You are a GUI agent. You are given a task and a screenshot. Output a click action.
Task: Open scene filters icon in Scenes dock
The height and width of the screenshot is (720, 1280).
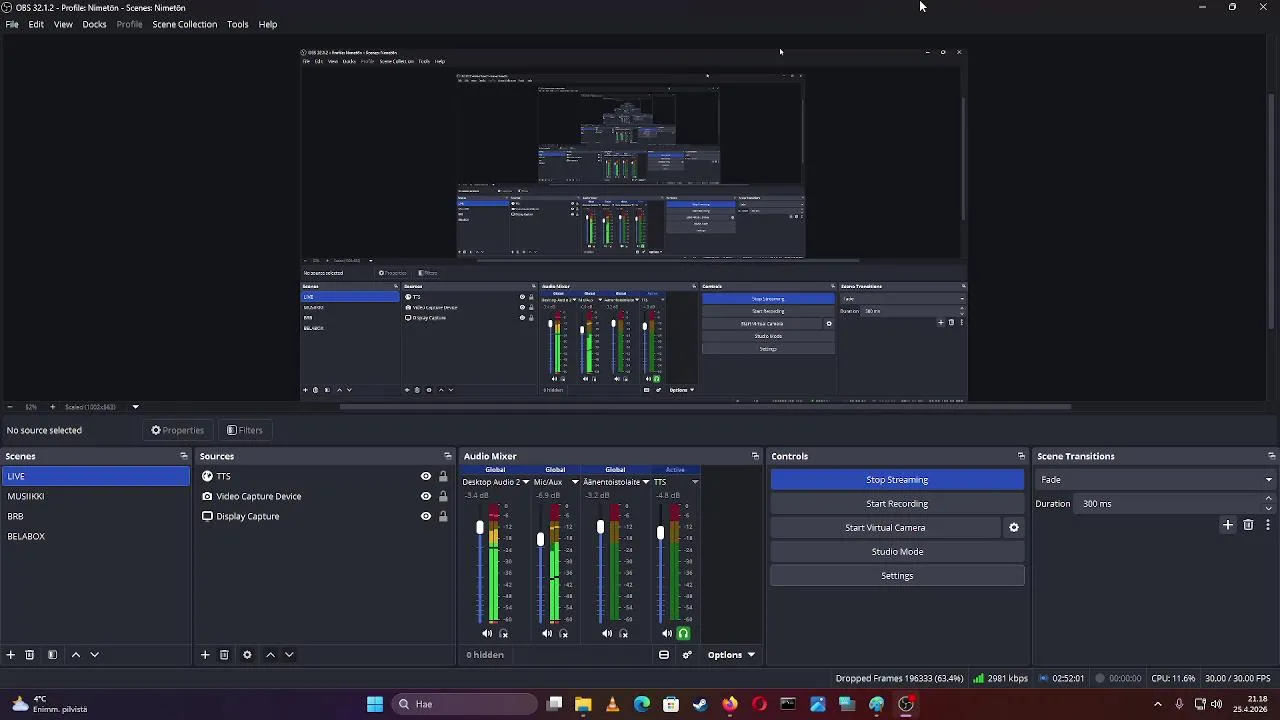pos(52,655)
